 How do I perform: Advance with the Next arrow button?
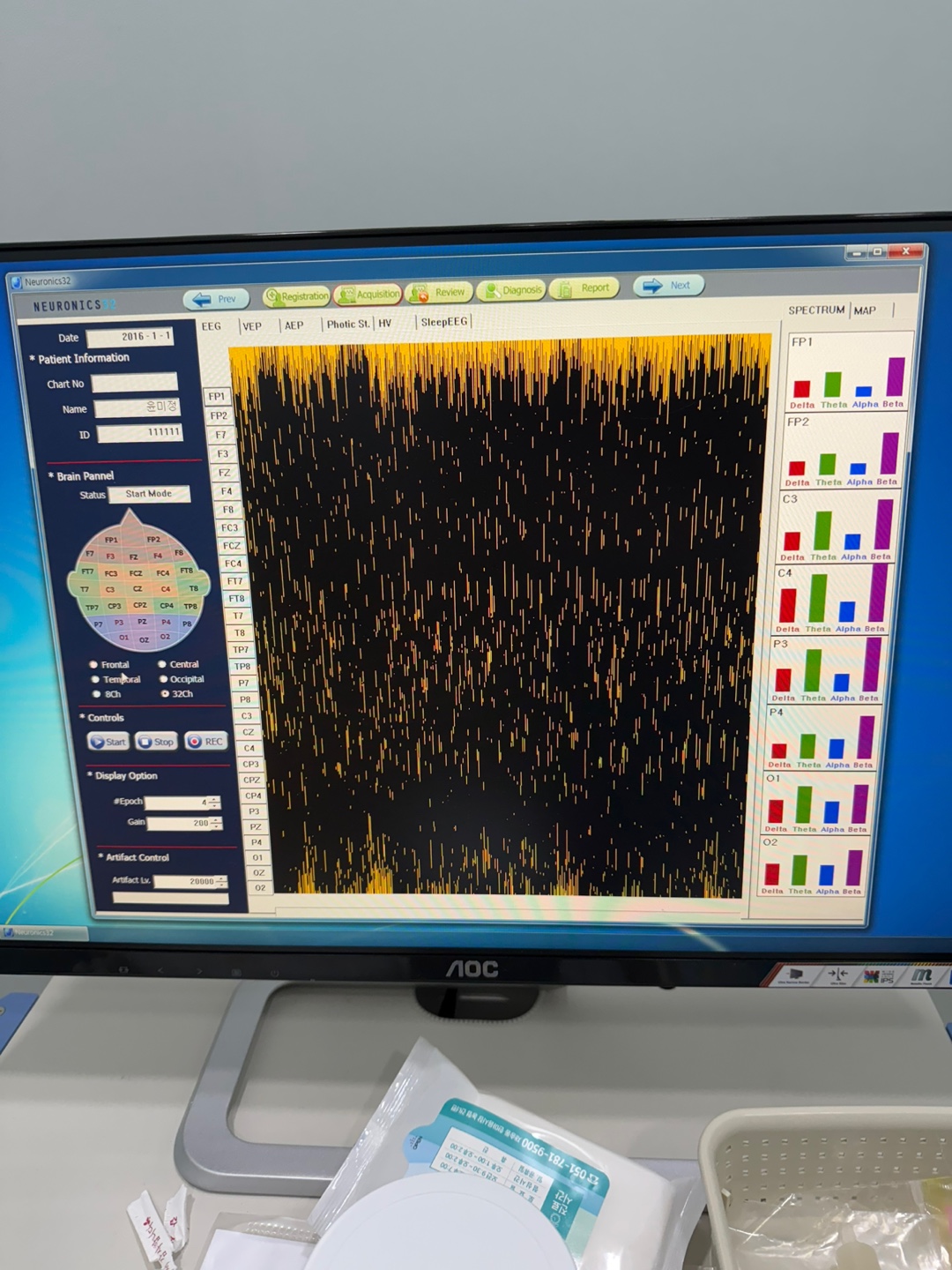(668, 285)
